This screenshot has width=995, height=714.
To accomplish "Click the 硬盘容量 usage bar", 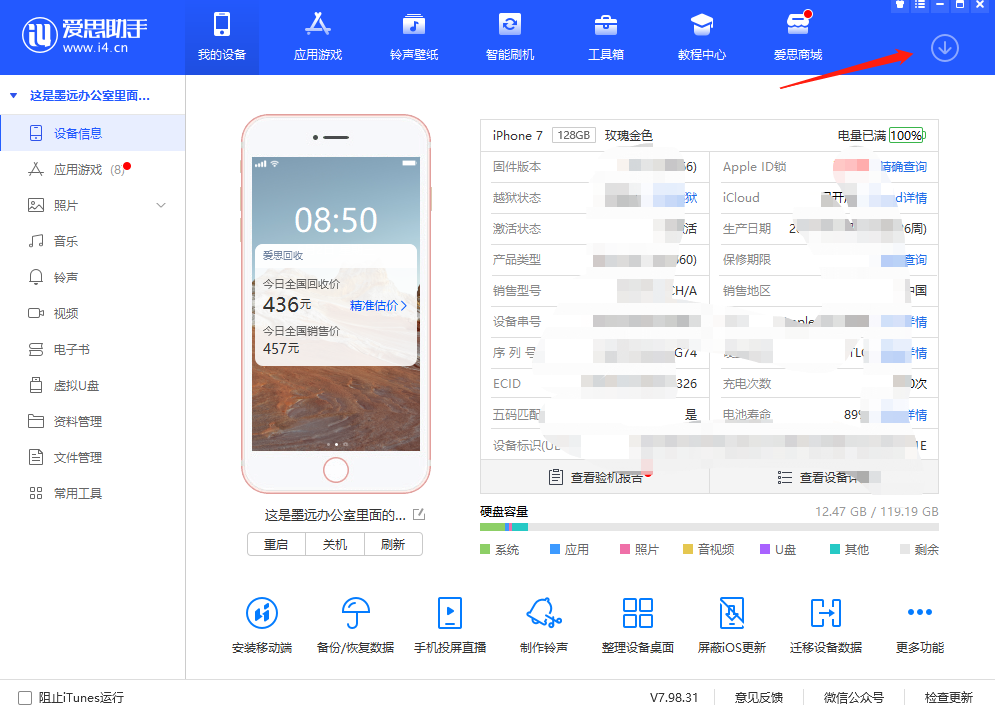I will click(x=709, y=527).
